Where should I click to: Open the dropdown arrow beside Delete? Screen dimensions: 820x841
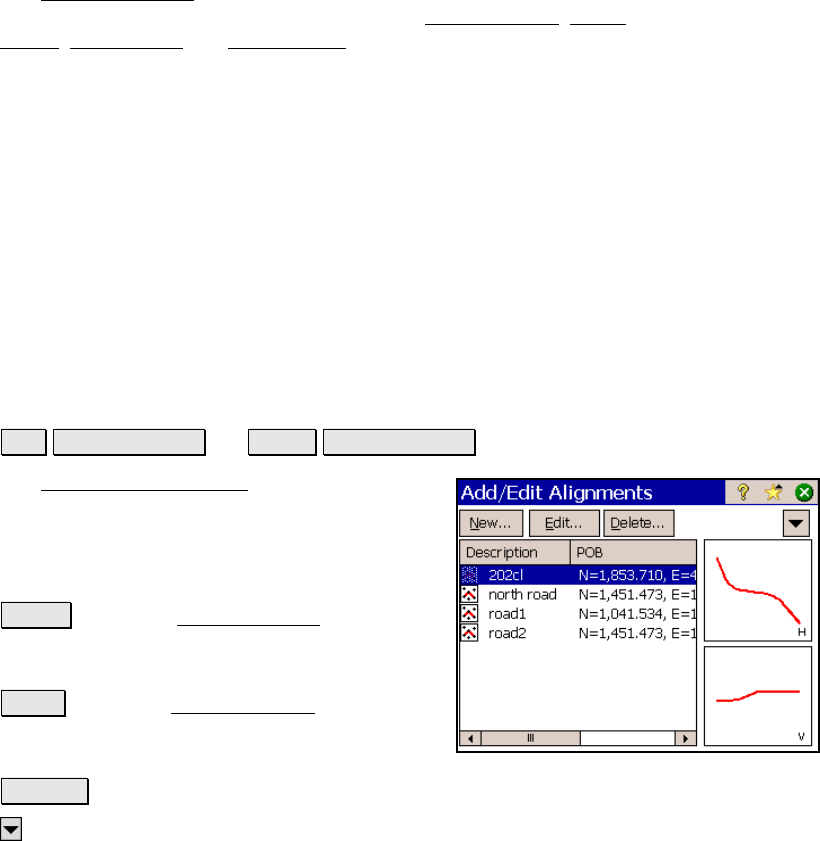(796, 522)
